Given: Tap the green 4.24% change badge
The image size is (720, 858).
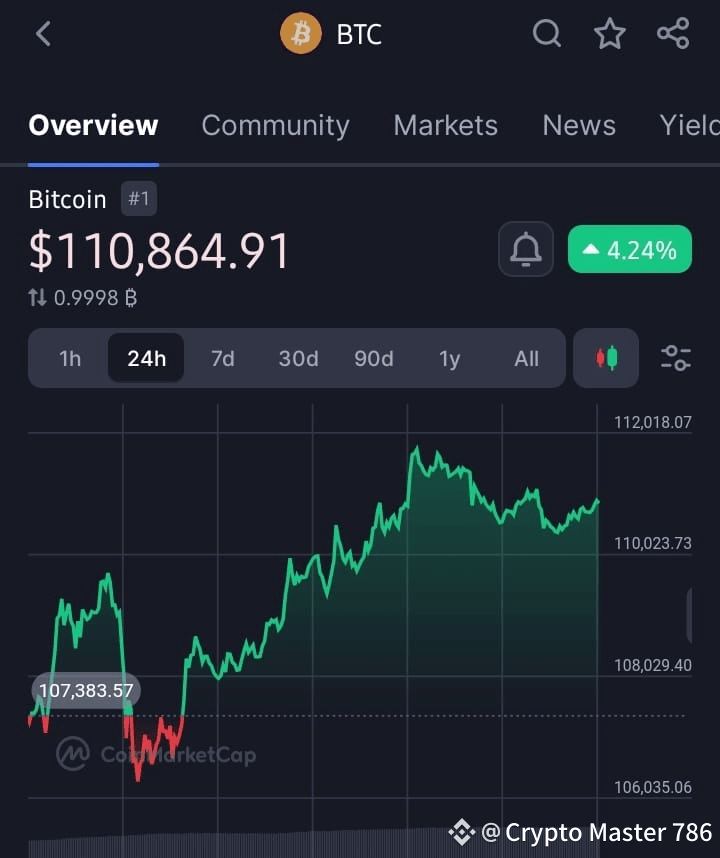Looking at the screenshot, I should pyautogui.click(x=630, y=249).
